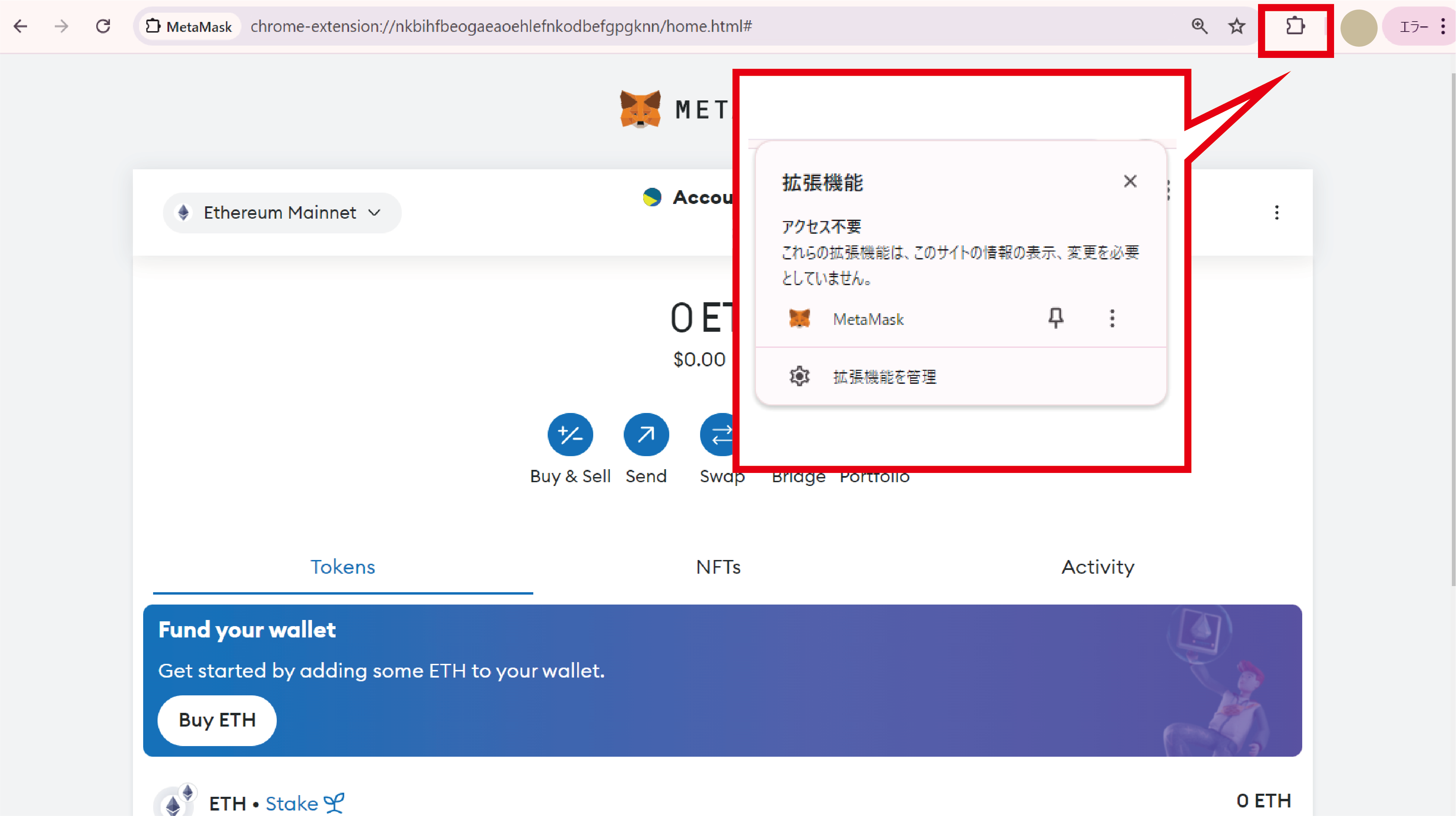Open 拡張機能を管理 manage extensions
This screenshot has width=1456, height=816.
(961, 377)
